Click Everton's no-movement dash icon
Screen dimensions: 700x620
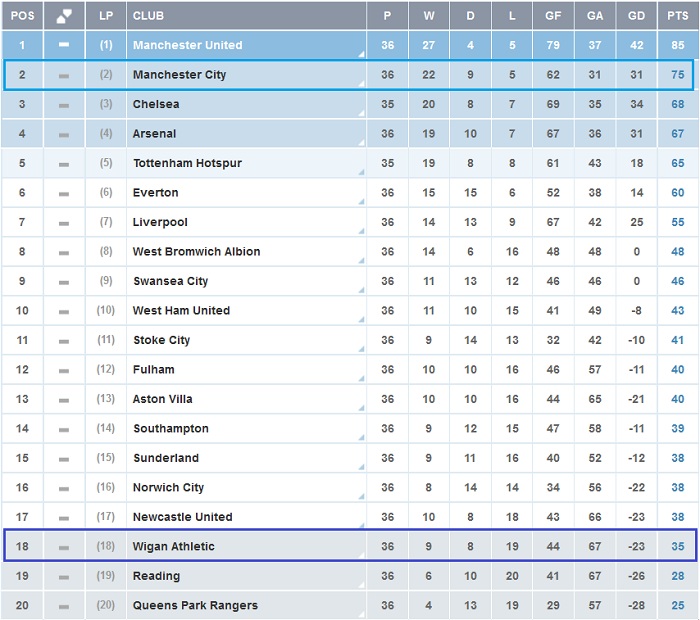[64, 193]
